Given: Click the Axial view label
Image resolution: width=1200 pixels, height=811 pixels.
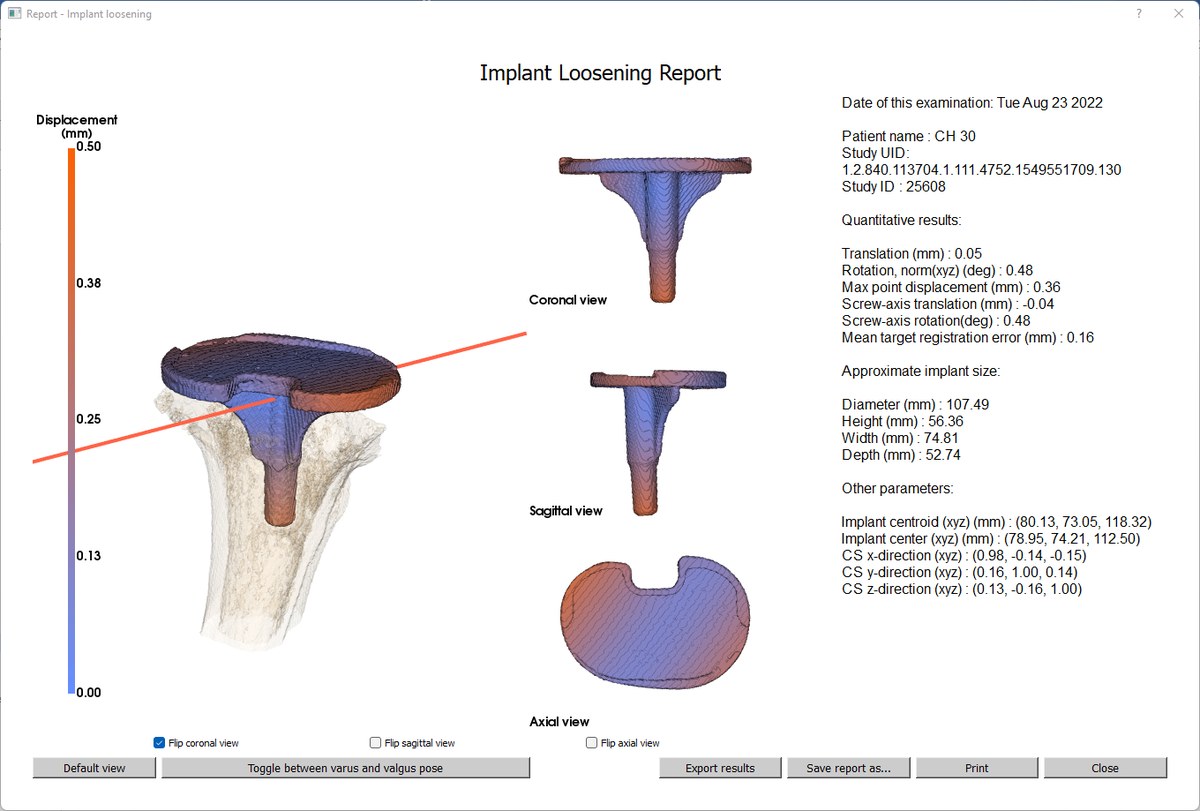Looking at the screenshot, I should tap(559, 722).
